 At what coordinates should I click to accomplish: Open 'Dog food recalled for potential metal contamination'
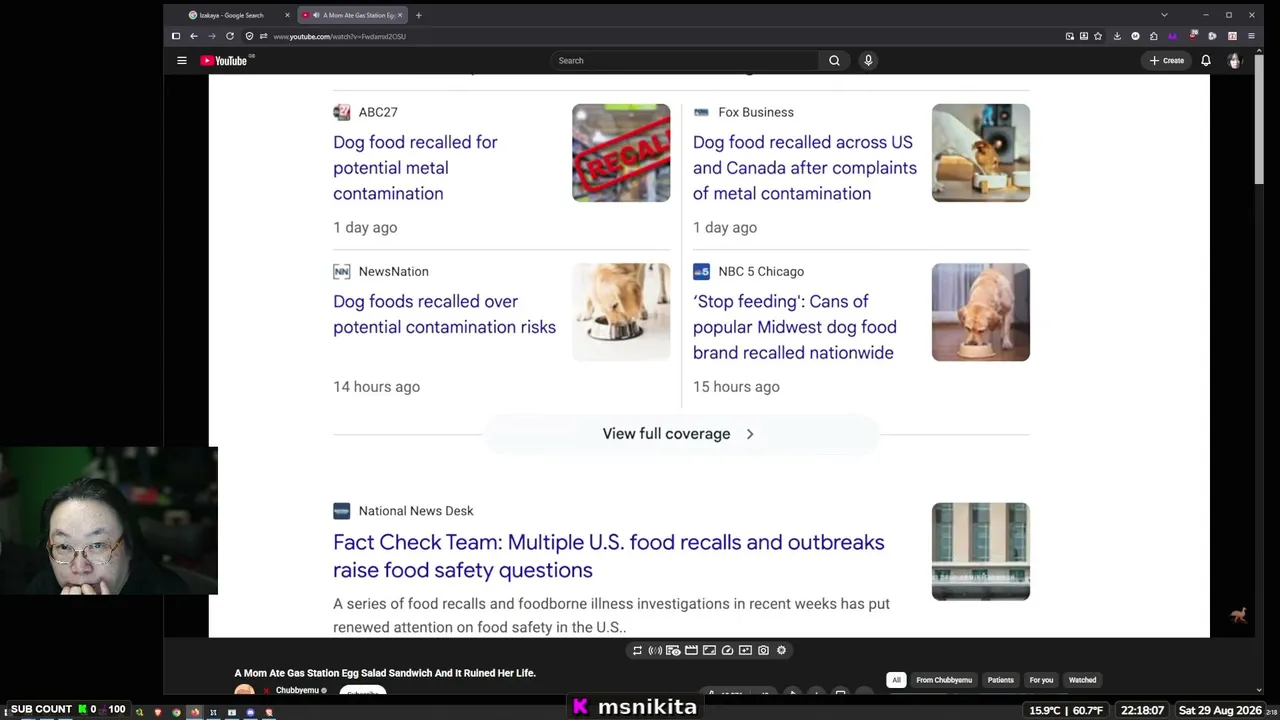click(x=415, y=168)
